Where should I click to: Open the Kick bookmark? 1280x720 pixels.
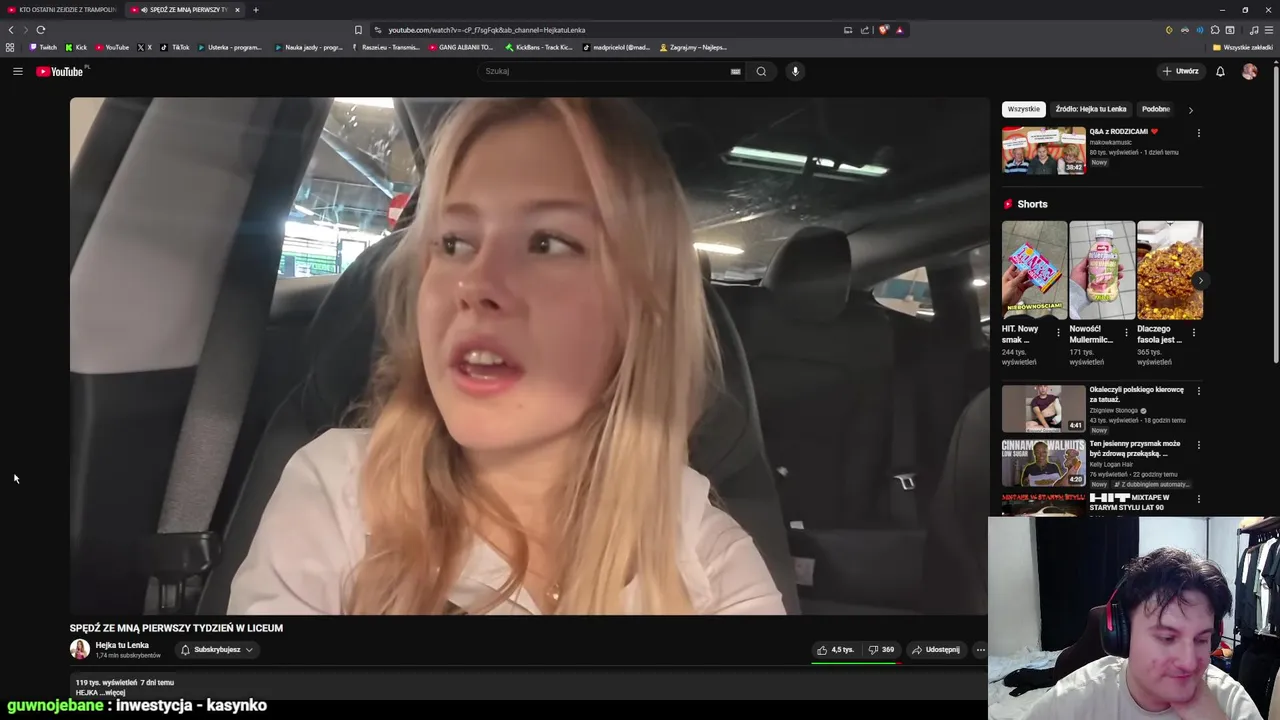(x=76, y=47)
